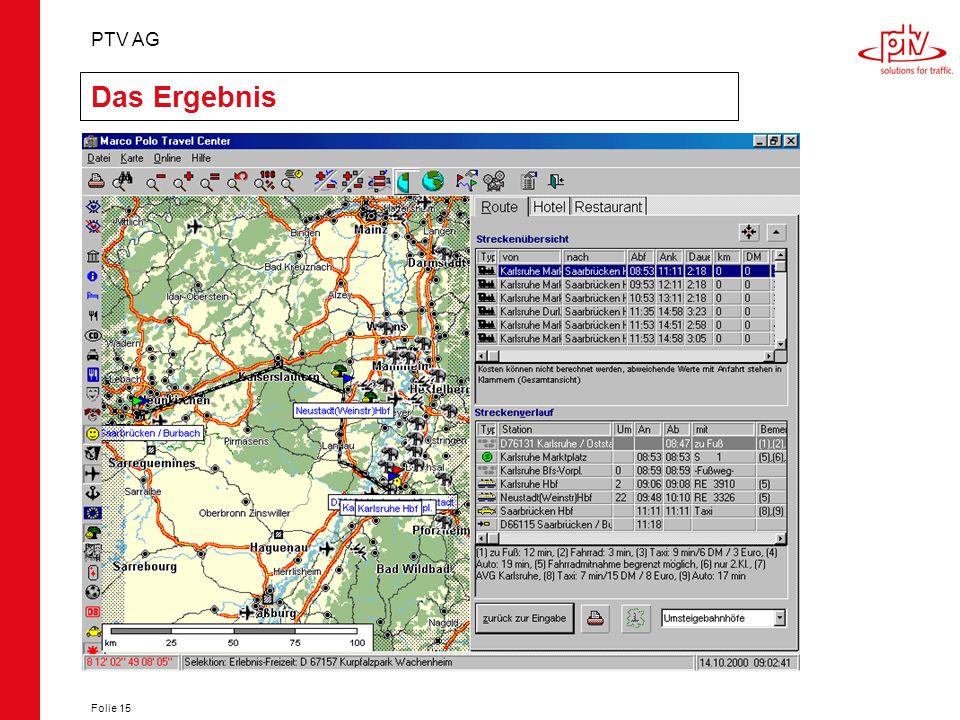Click the print button beside zurück zur Eingabe
Image resolution: width=960 pixels, height=720 pixels.
point(594,618)
